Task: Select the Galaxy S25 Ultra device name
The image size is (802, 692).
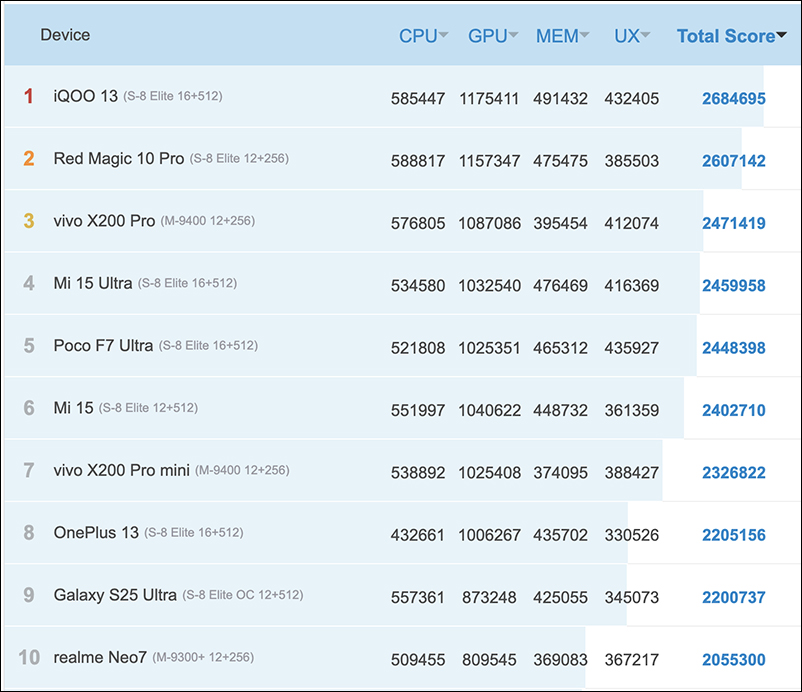Action: [115, 595]
